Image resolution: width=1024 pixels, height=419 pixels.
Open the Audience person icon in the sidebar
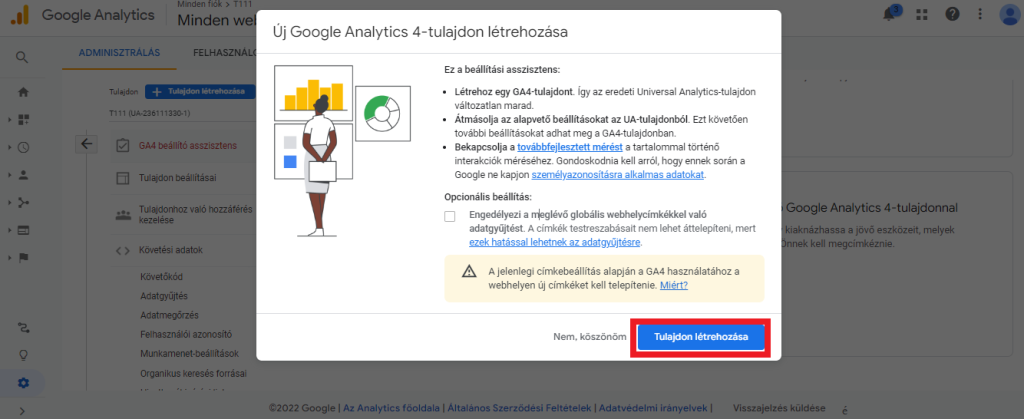24,174
